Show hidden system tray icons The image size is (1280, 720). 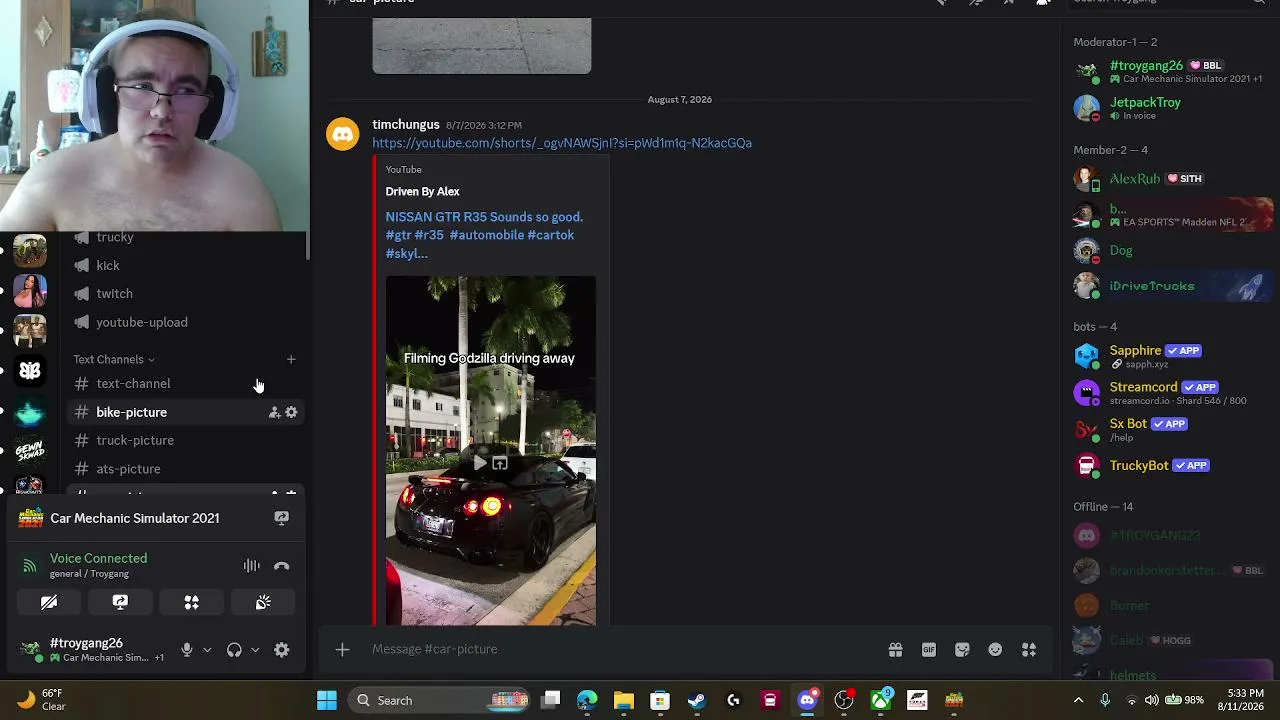[1078, 701]
